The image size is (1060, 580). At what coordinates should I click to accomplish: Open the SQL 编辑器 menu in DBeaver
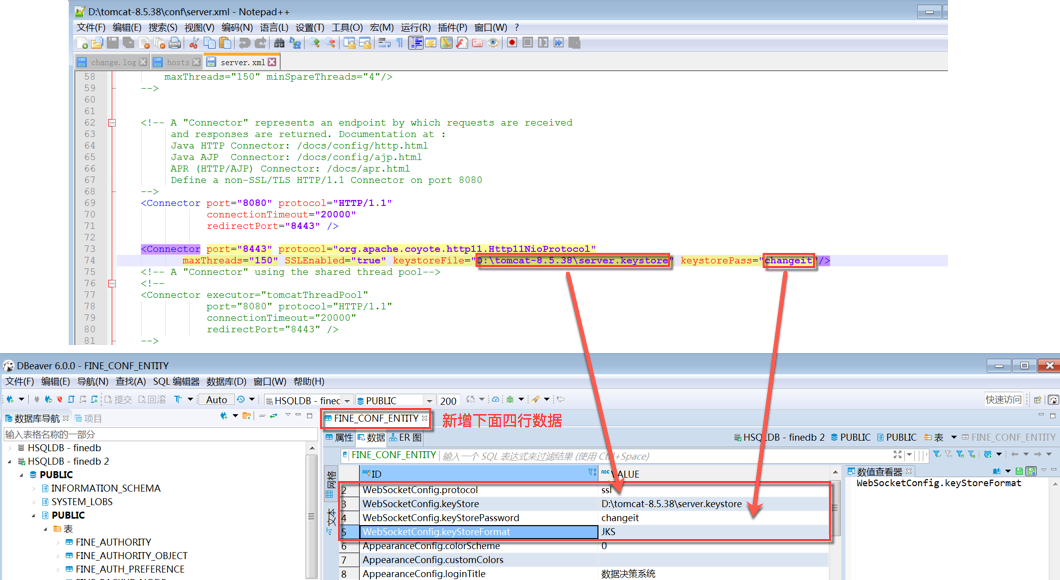click(x=176, y=381)
